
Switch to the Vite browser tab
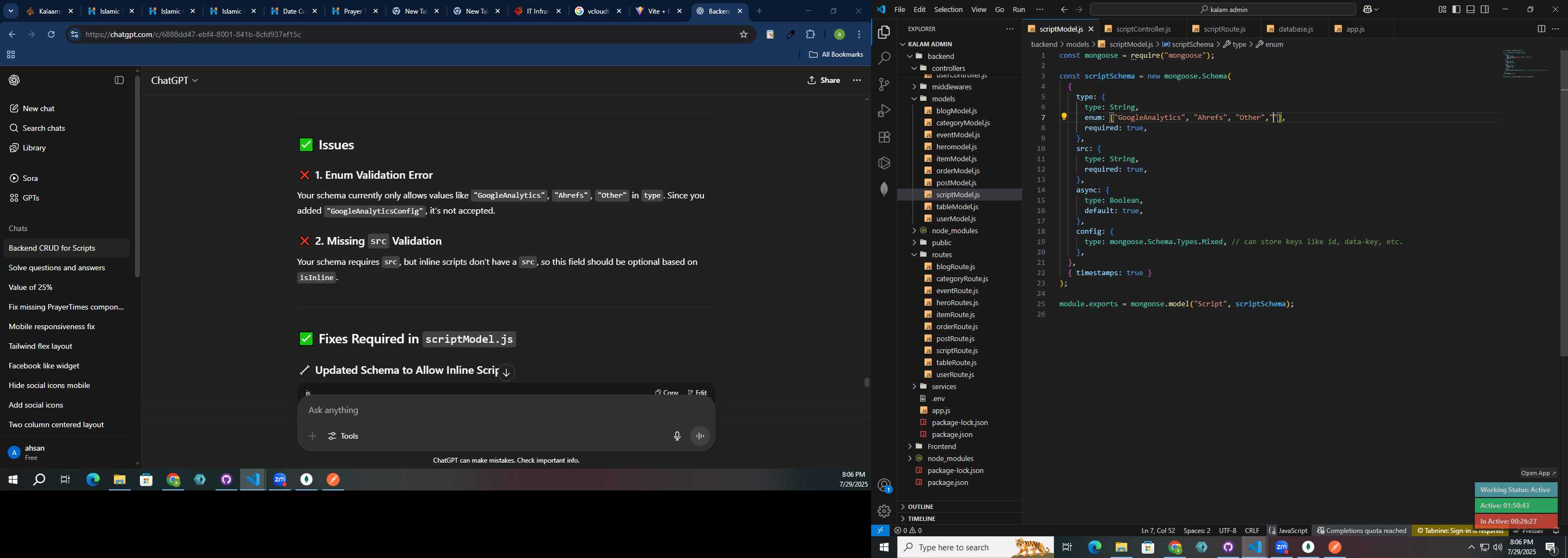point(659,11)
